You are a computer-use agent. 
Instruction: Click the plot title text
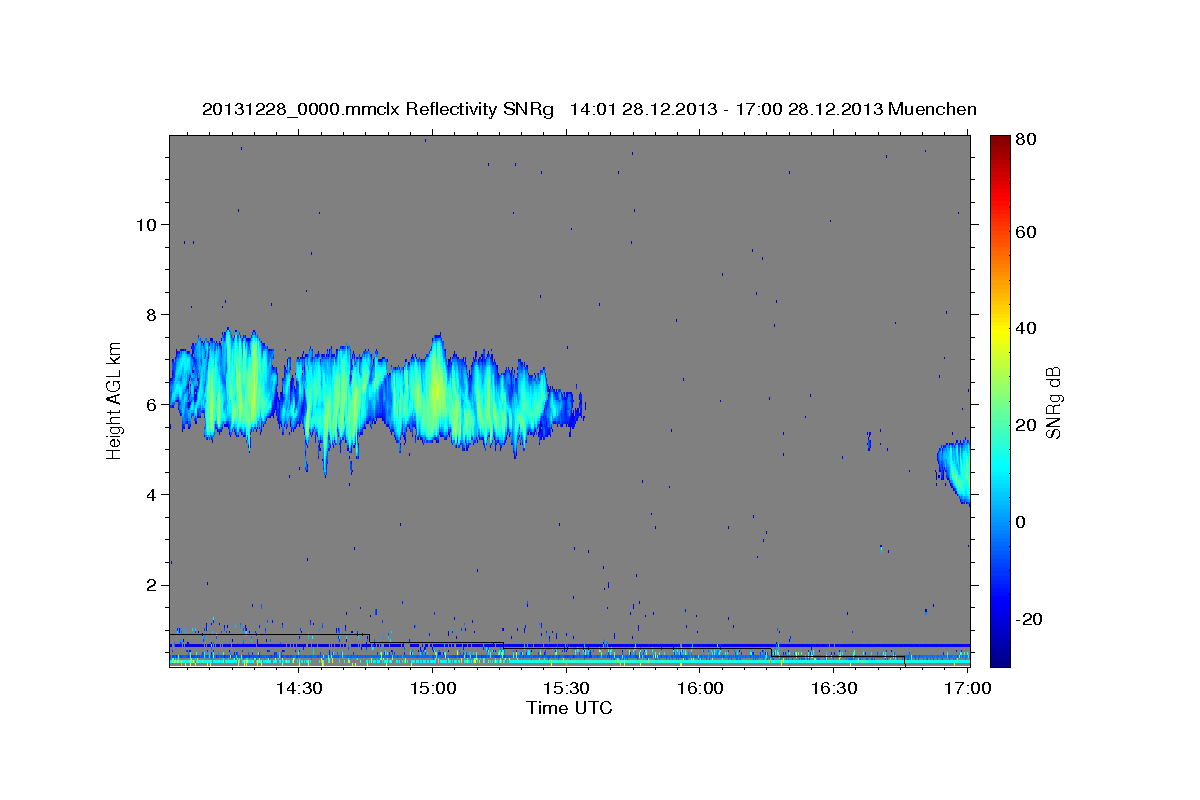coord(589,109)
